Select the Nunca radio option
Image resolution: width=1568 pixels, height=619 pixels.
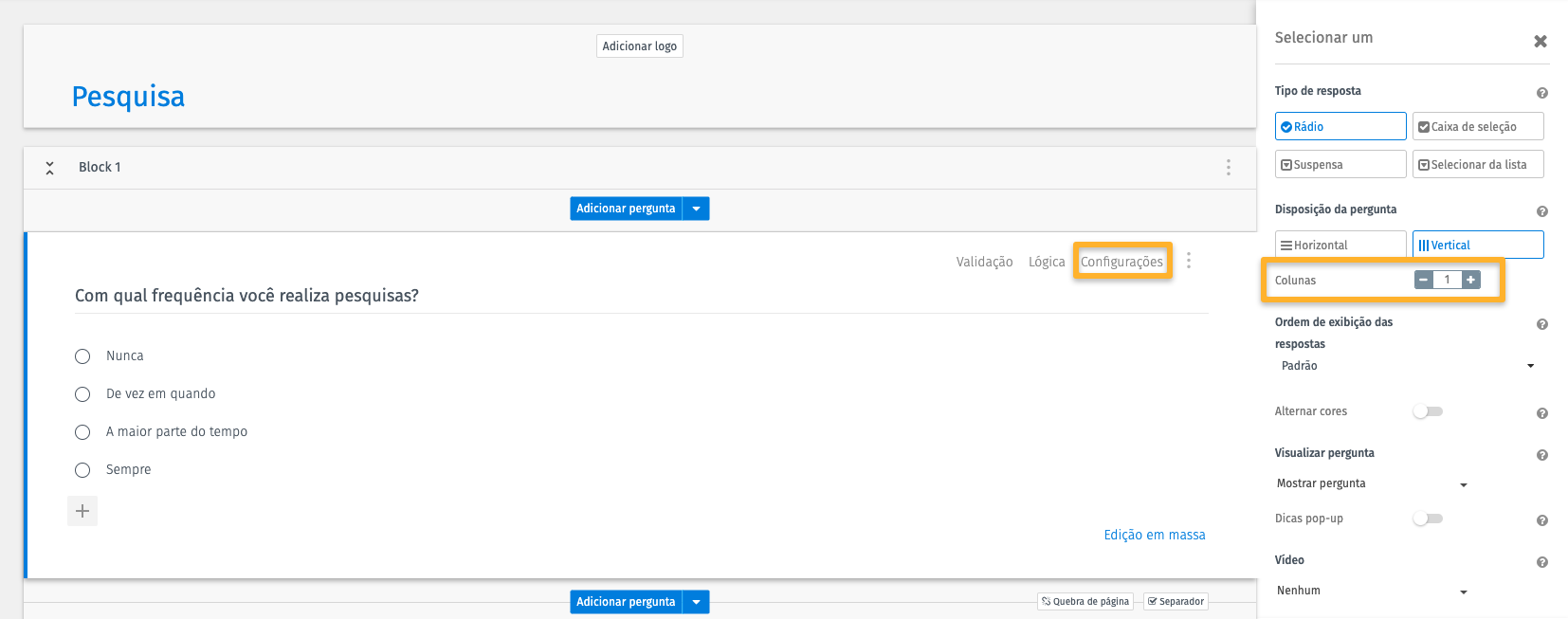tap(82, 356)
